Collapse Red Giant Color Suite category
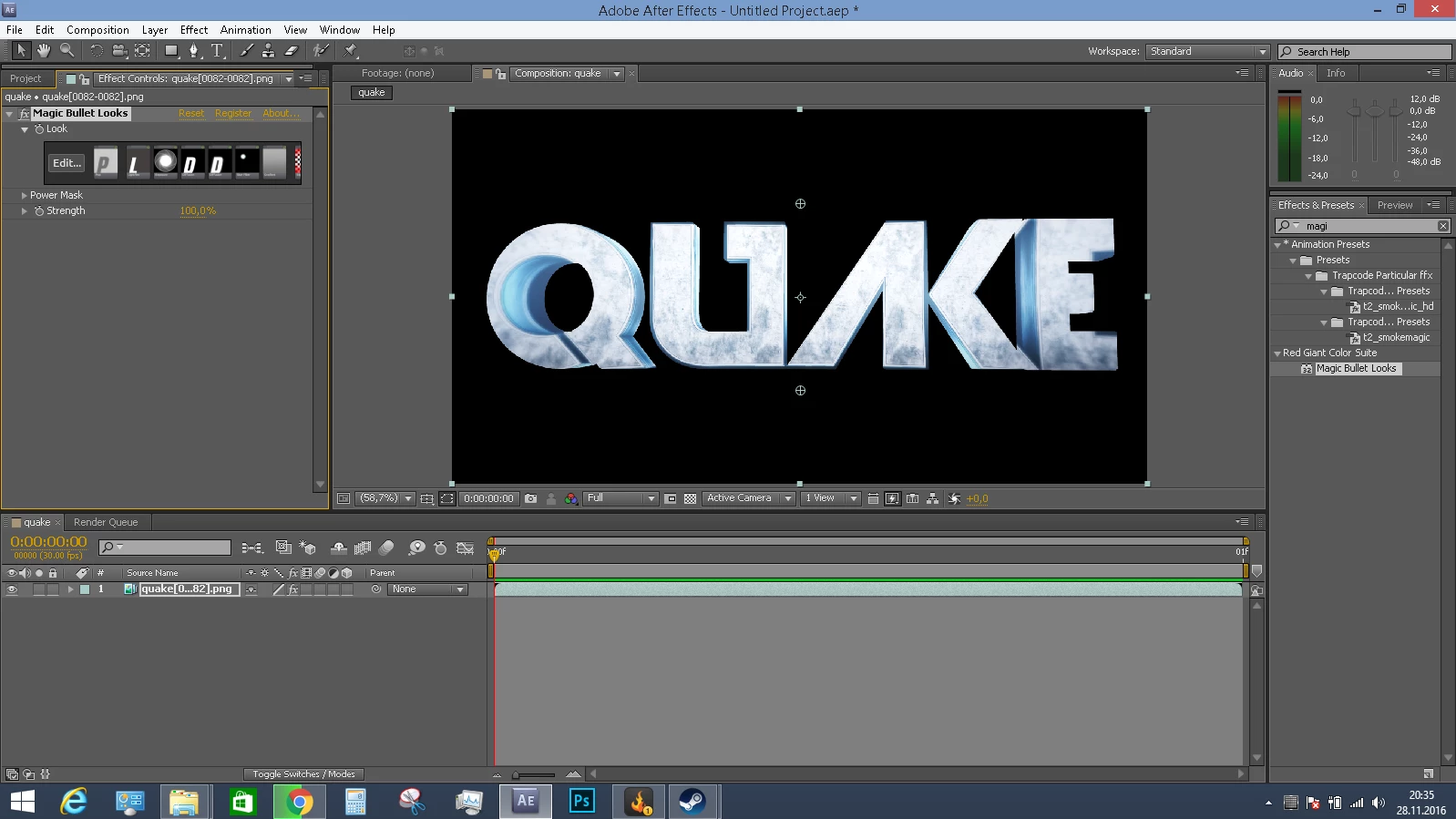This screenshot has height=819, width=1456. coord(1277,353)
